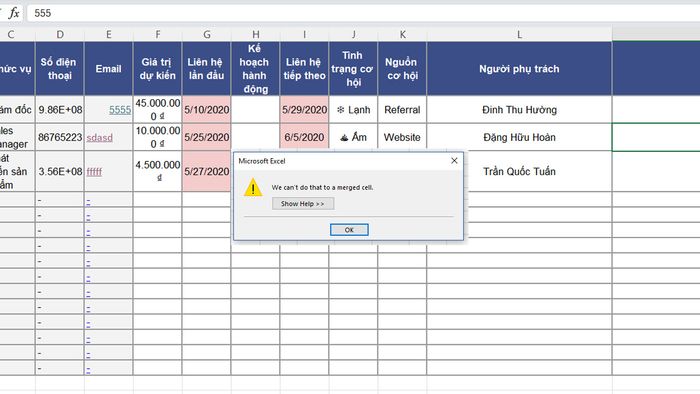Select the date cell 5/29/2020
The height and width of the screenshot is (394, 700).
click(304, 110)
